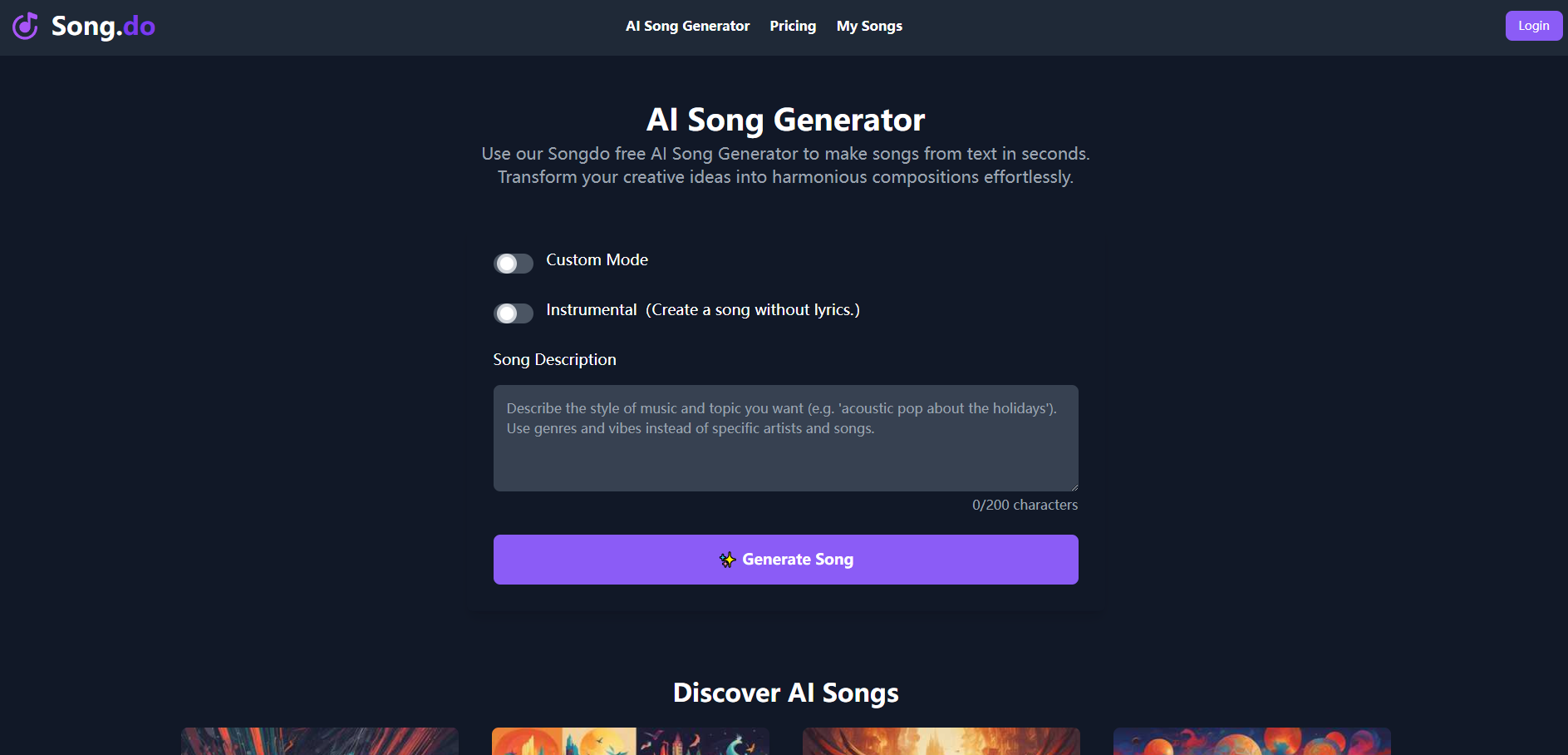Select the AI Song Generator nav item
Image resolution: width=1568 pixels, height=755 pixels.
point(687,26)
